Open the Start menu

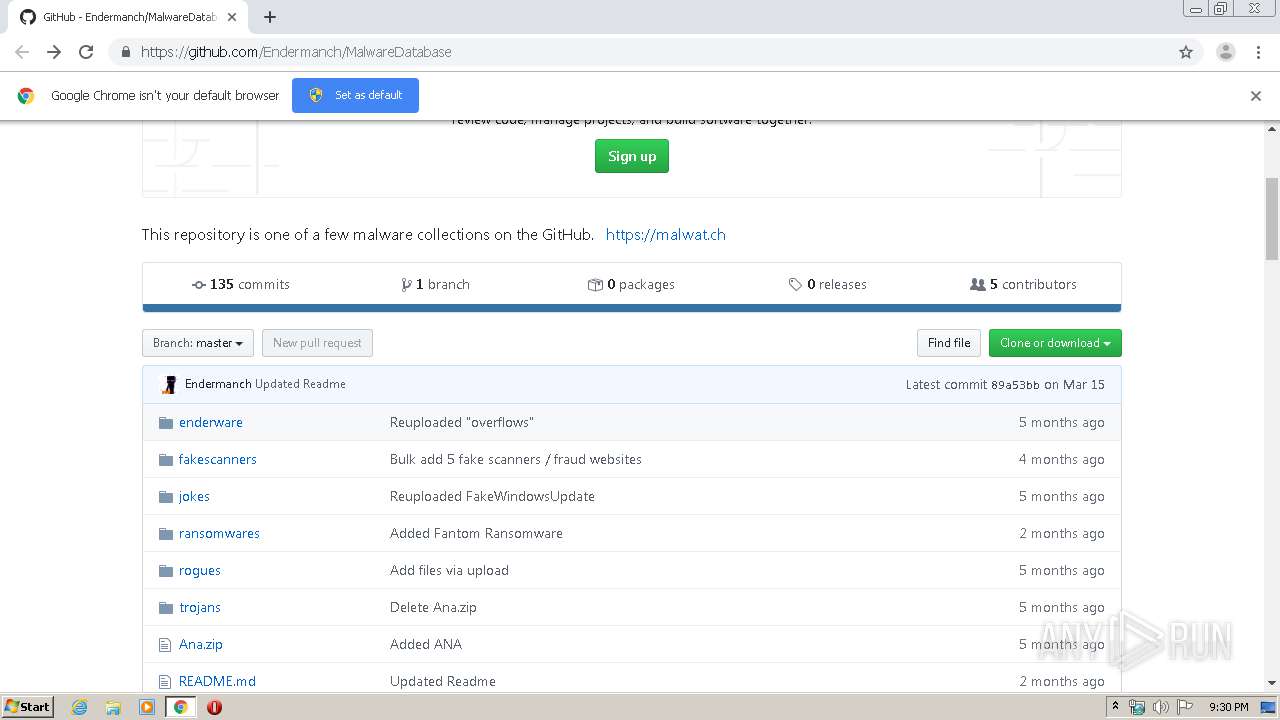pyautogui.click(x=27, y=707)
